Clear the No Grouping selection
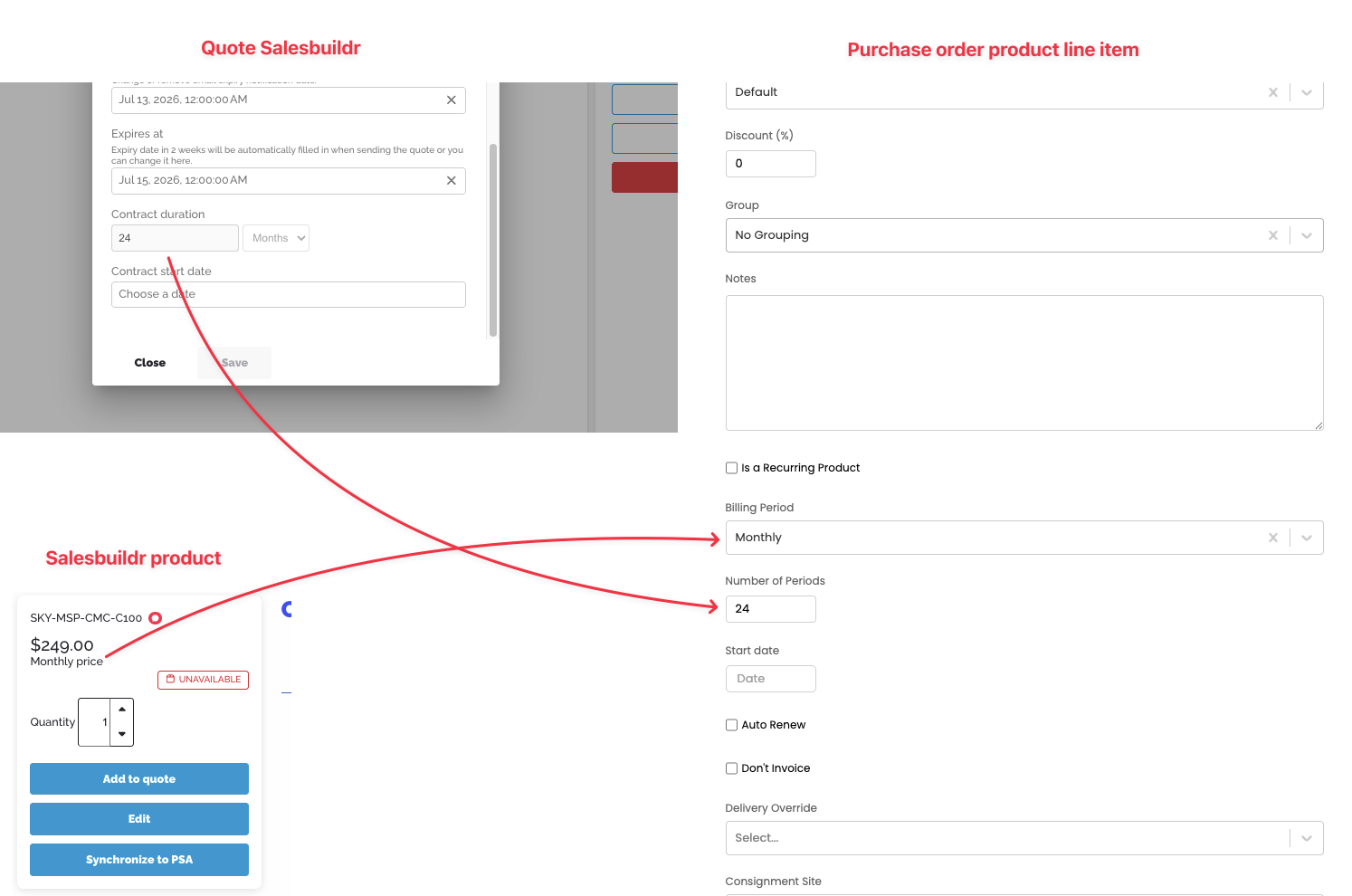1352x896 pixels. (1273, 235)
